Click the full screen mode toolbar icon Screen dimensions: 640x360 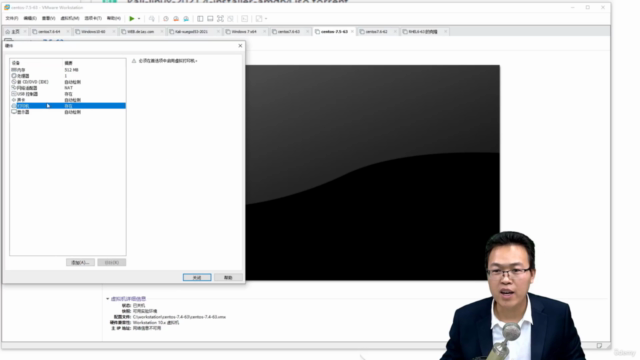tap(220, 18)
